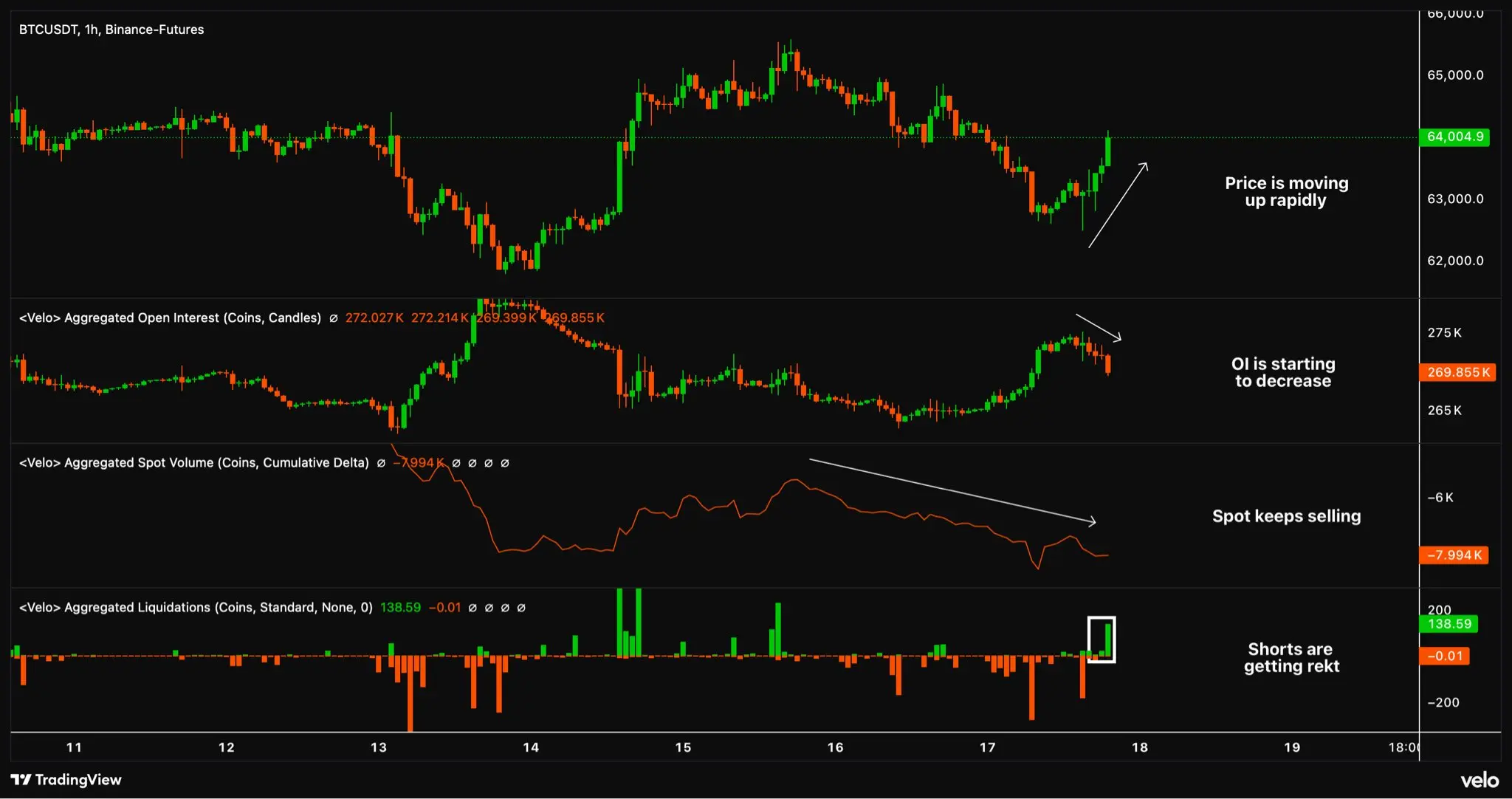
Task: Click the 18:00 time label
Action: [1403, 747]
